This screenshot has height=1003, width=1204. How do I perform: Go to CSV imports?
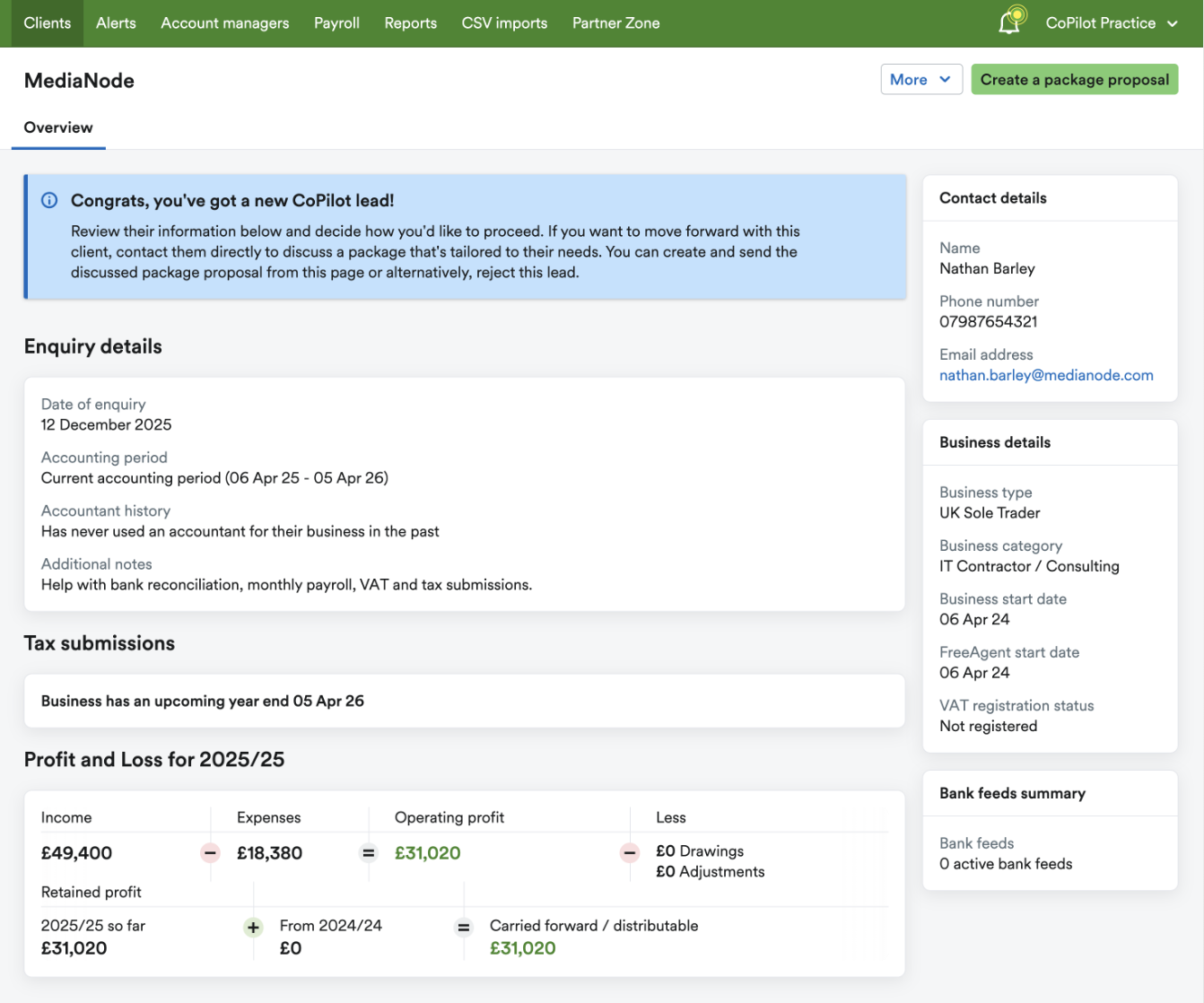504,23
